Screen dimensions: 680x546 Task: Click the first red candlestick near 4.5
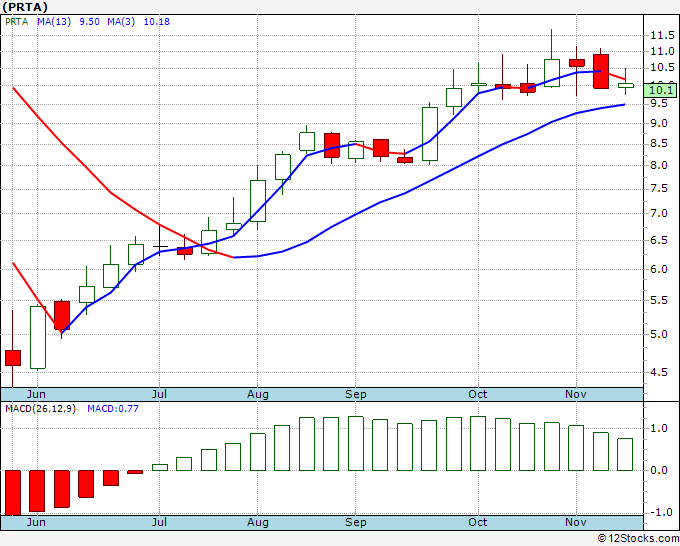click(x=13, y=358)
